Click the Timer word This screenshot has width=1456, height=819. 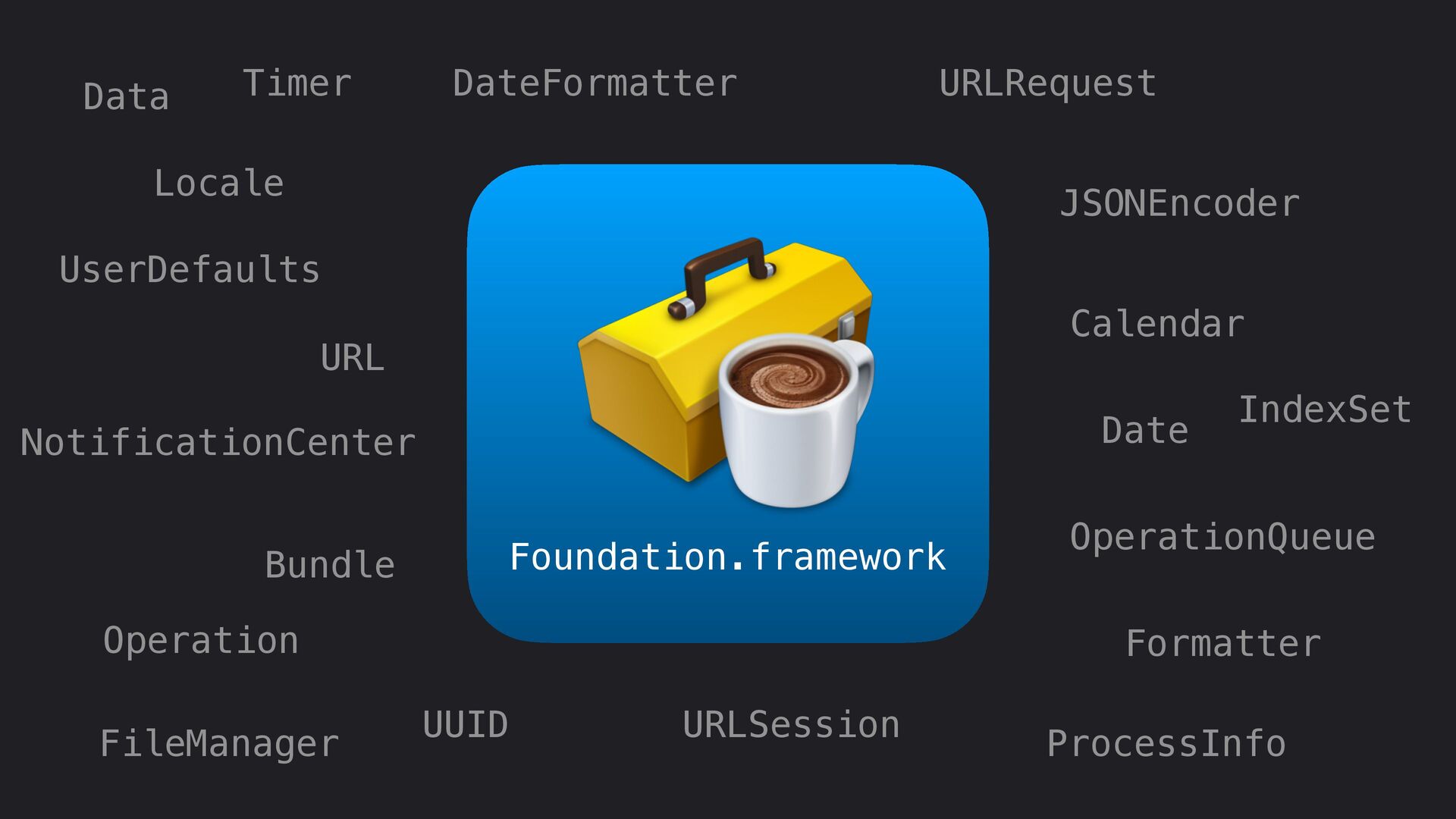pos(297,83)
